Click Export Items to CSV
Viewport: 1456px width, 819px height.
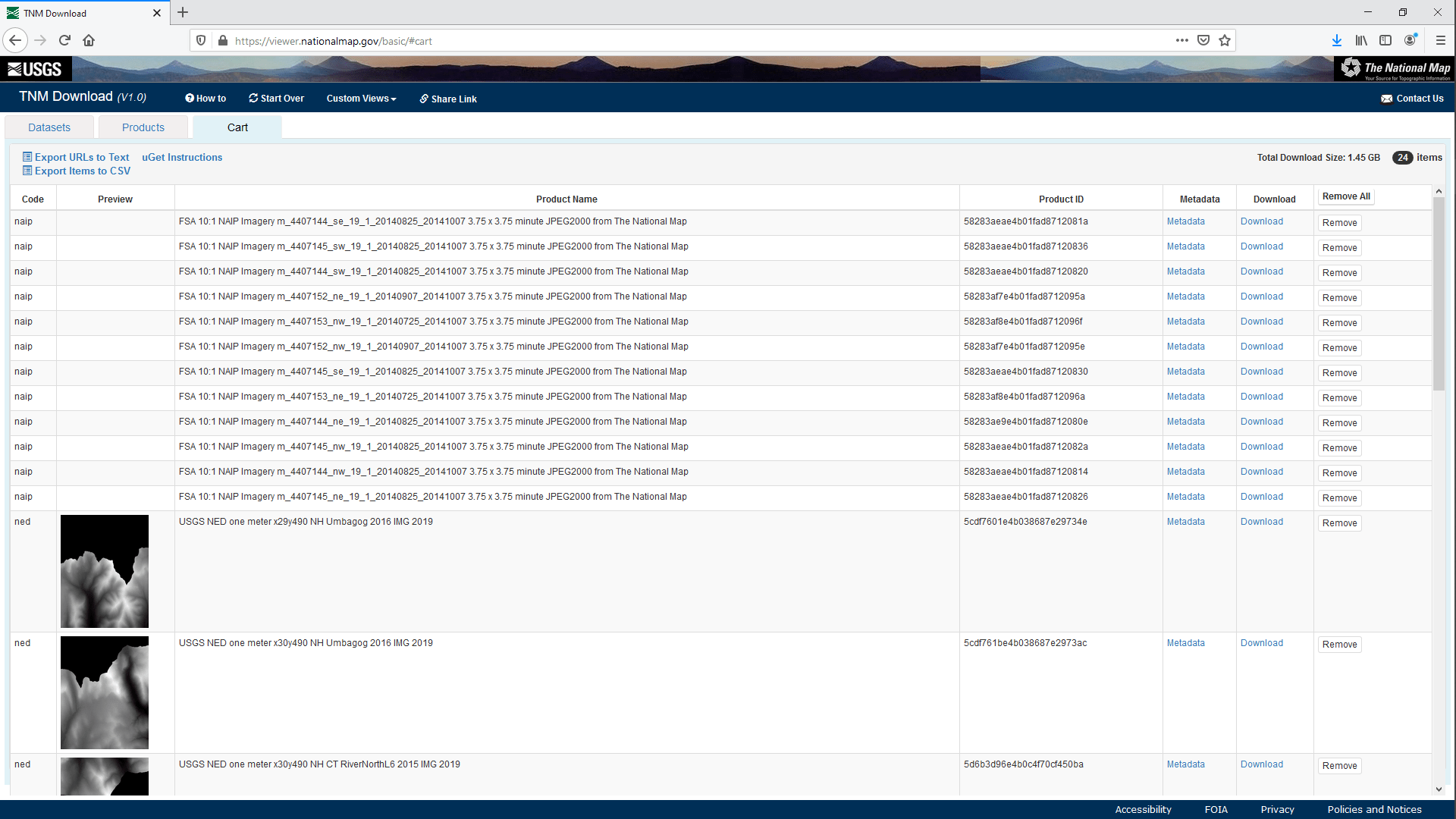[77, 171]
